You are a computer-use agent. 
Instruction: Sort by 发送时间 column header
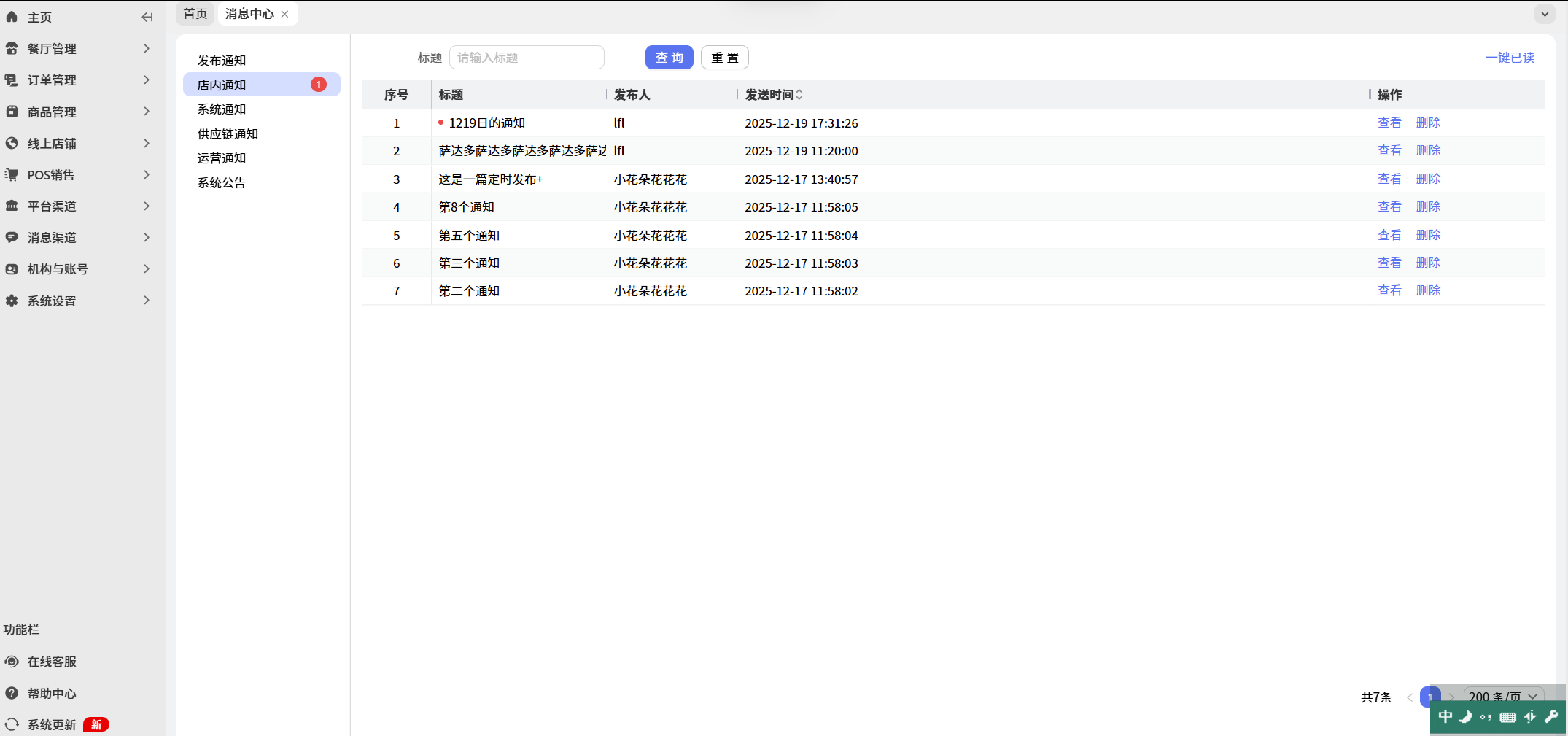[x=774, y=95]
